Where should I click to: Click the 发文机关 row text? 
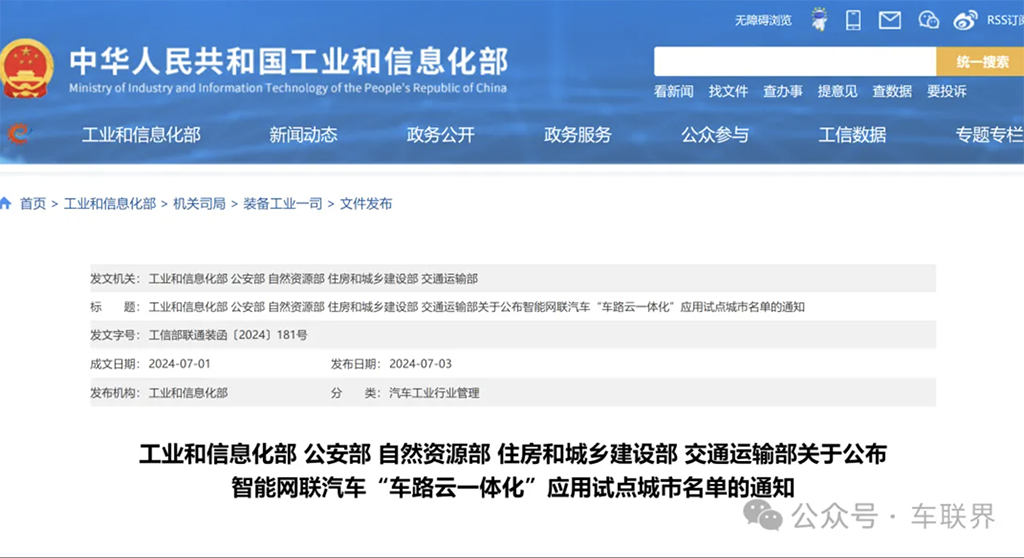point(313,279)
